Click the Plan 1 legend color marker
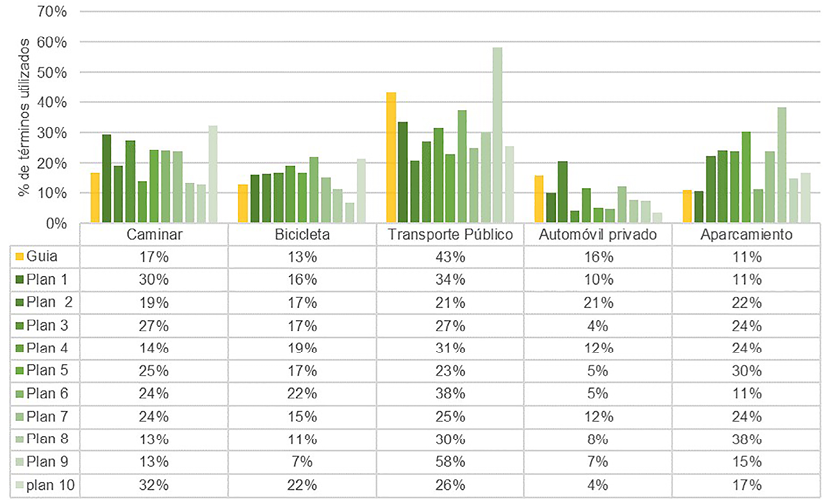Image resolution: width=827 pixels, height=503 pixels. [20, 277]
